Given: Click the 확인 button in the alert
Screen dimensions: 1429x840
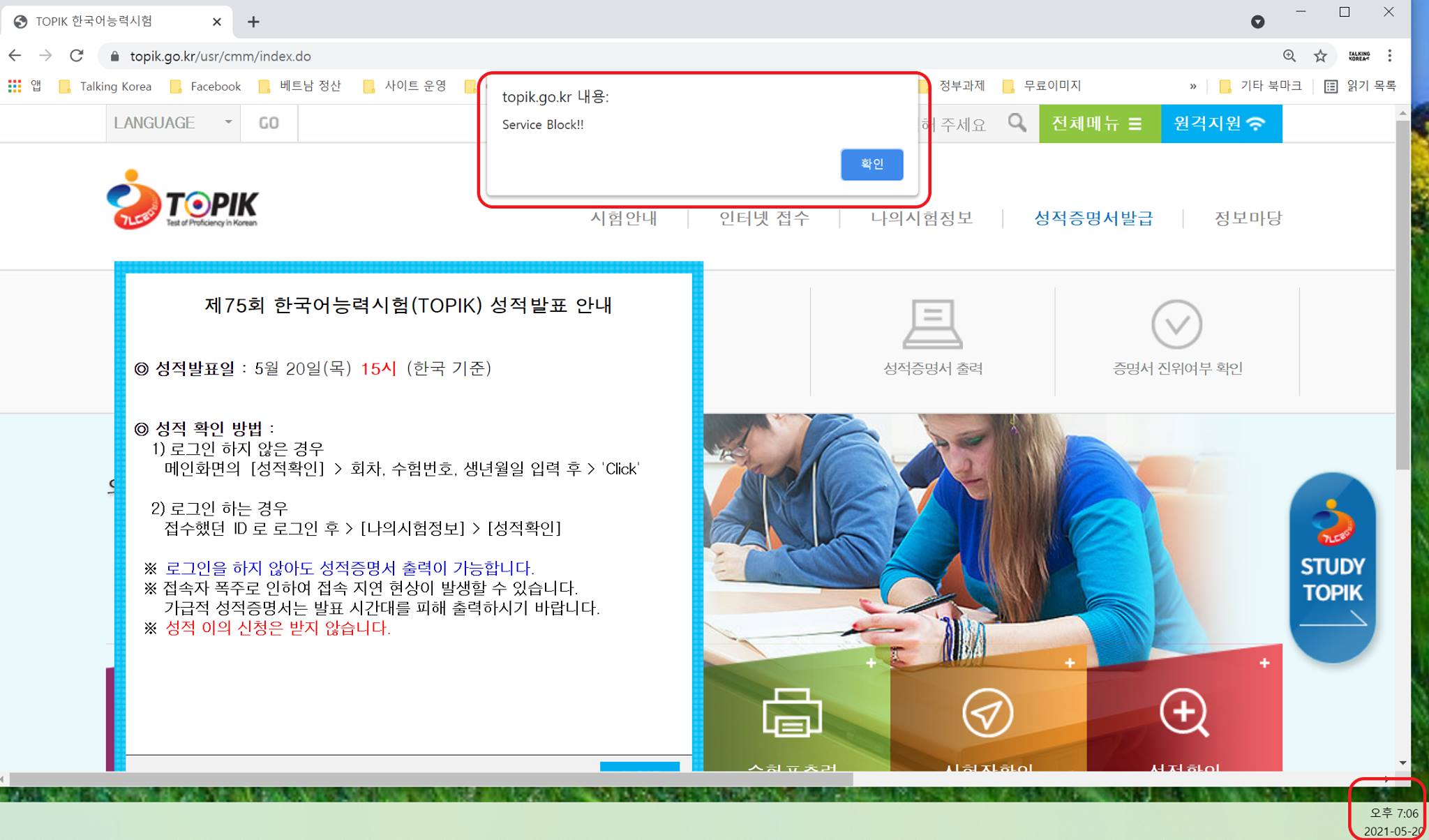Looking at the screenshot, I should click(871, 165).
